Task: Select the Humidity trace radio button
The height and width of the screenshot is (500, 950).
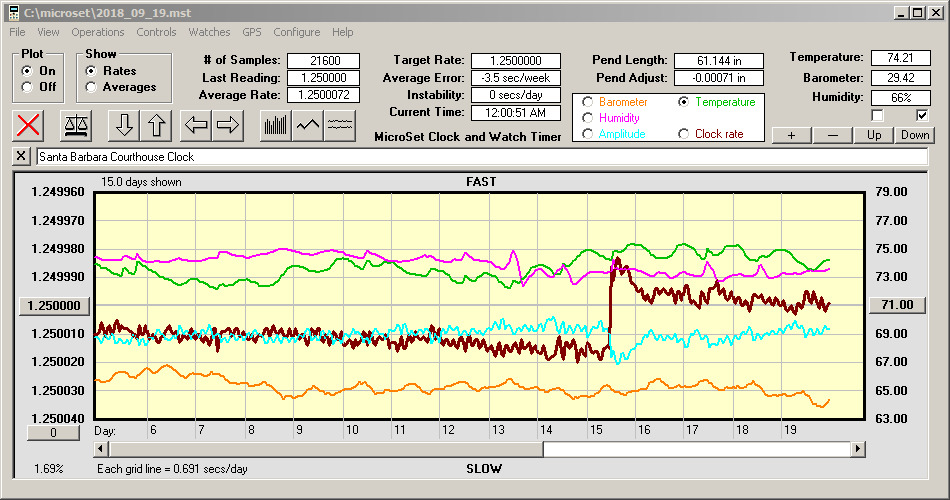Action: click(587, 118)
